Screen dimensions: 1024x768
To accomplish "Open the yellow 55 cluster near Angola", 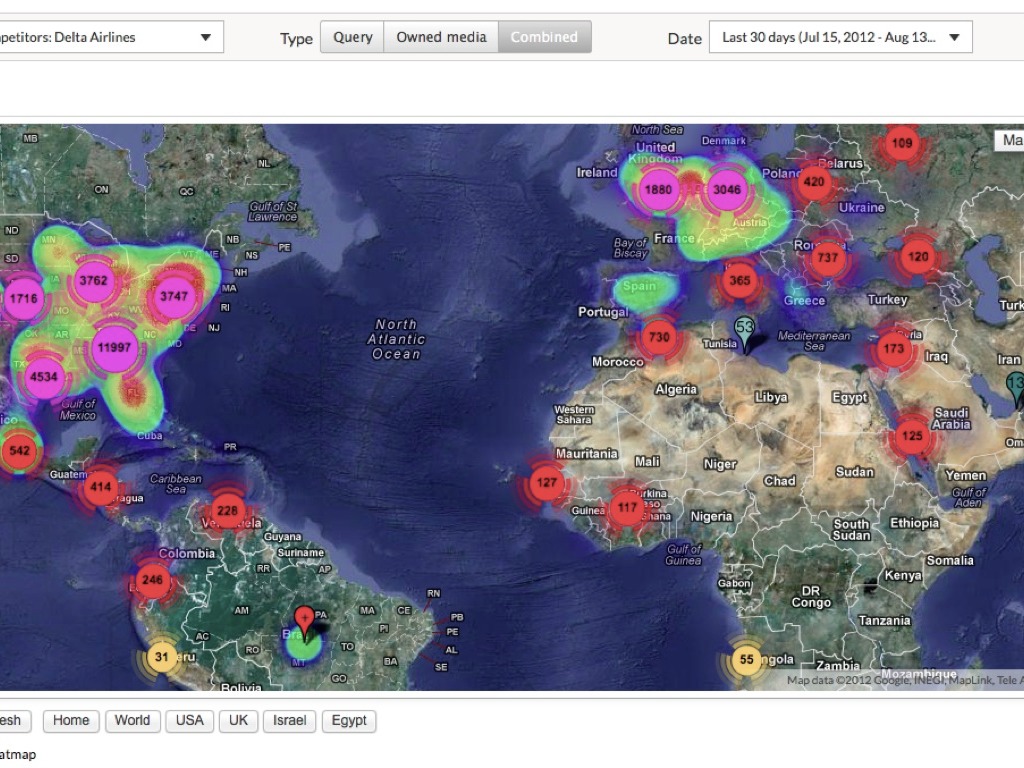I will tap(746, 660).
